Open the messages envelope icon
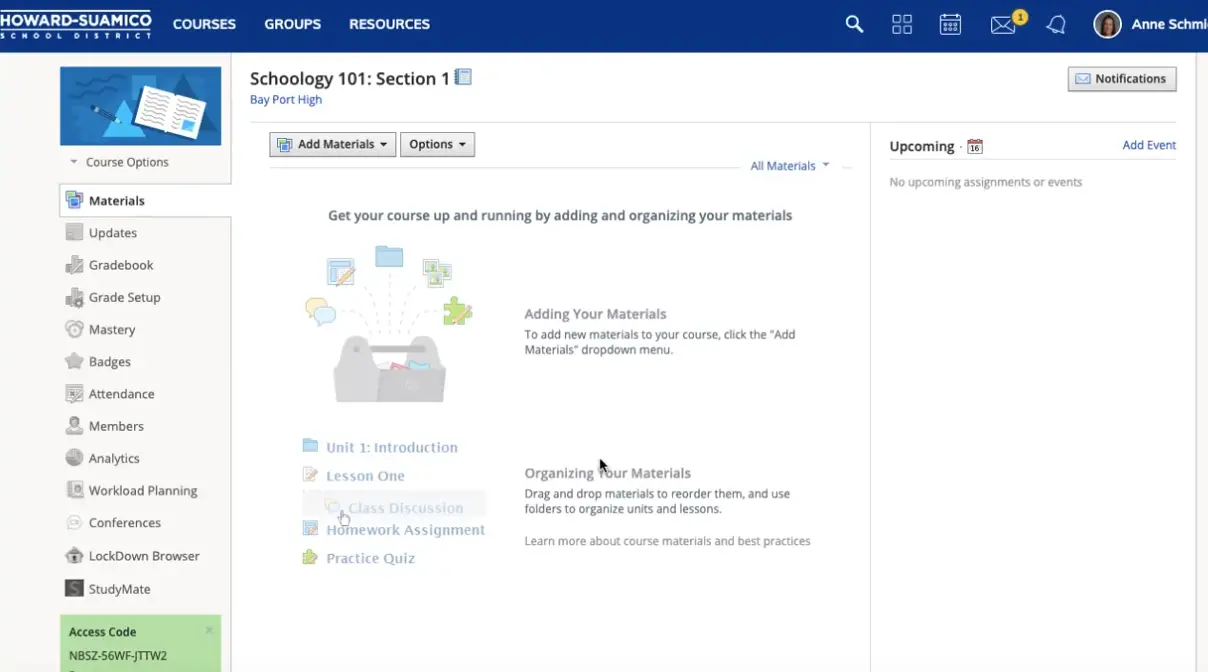Image resolution: width=1208 pixels, height=672 pixels. click(x=1003, y=25)
